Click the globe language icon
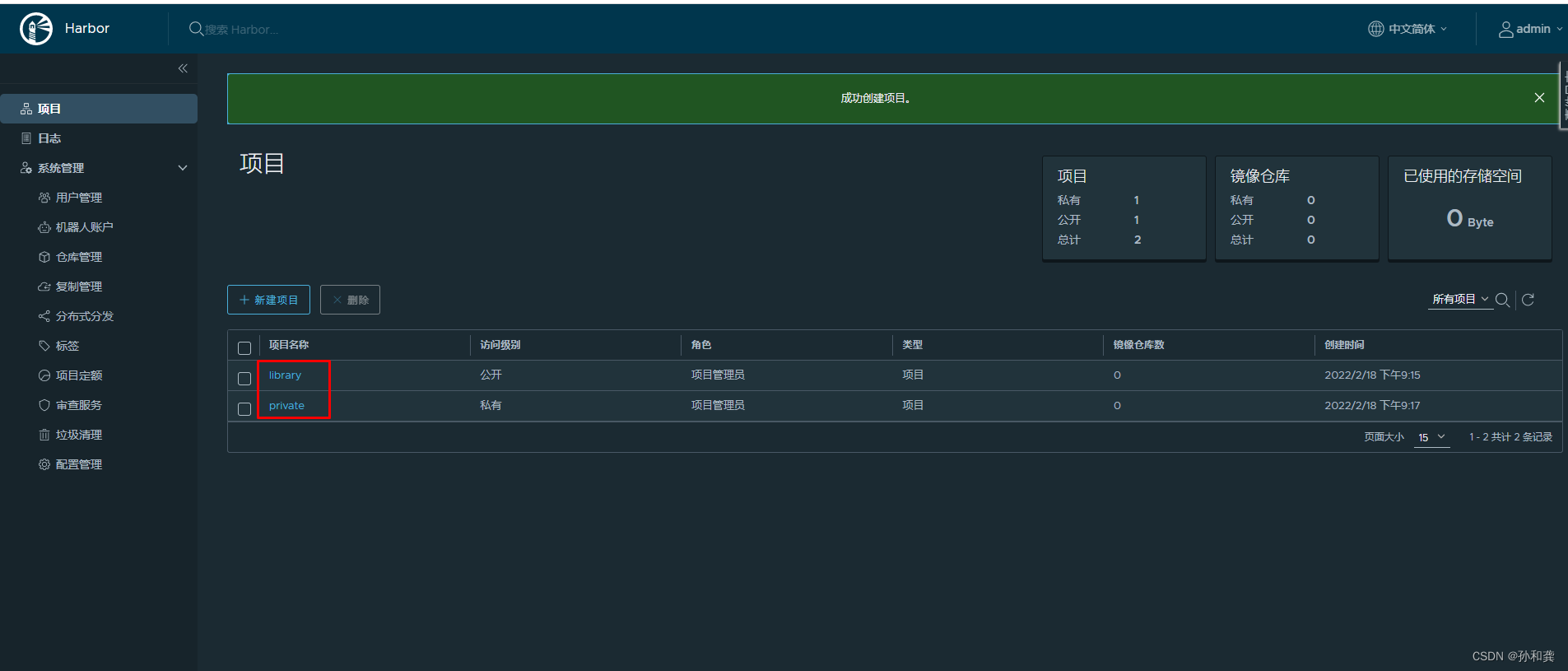 click(x=1375, y=29)
